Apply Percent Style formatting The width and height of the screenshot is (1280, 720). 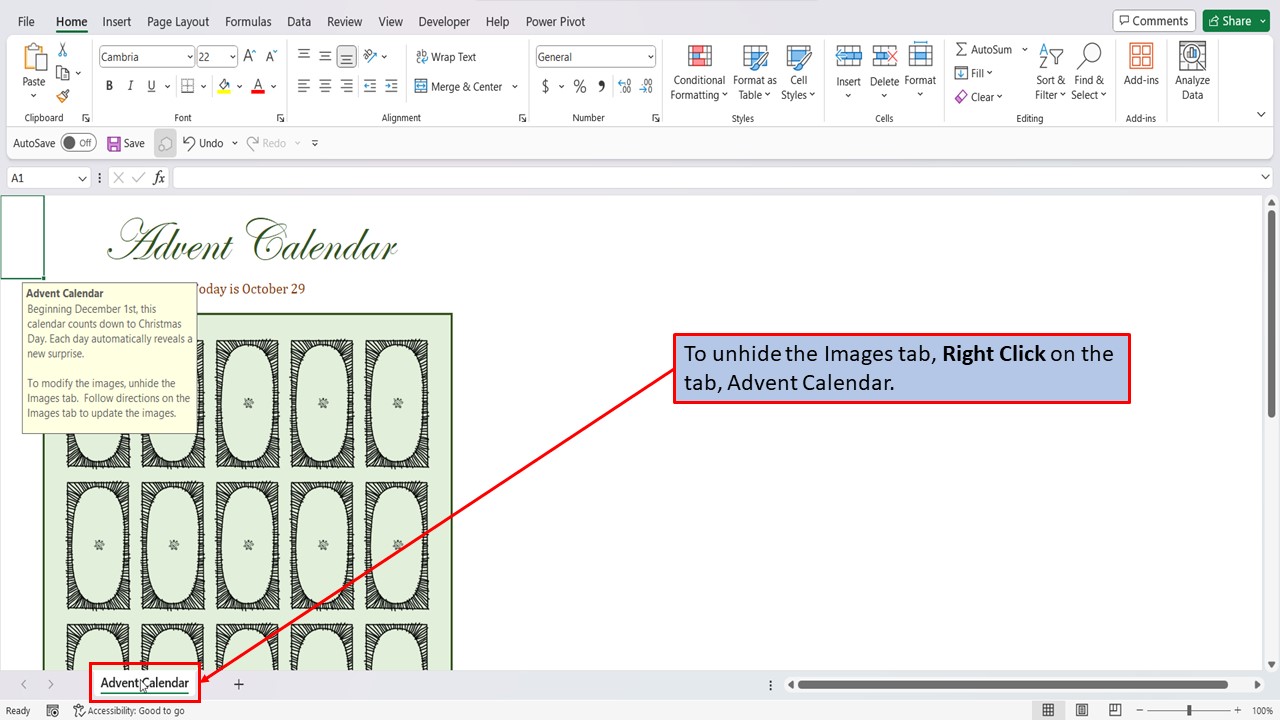pyautogui.click(x=579, y=86)
